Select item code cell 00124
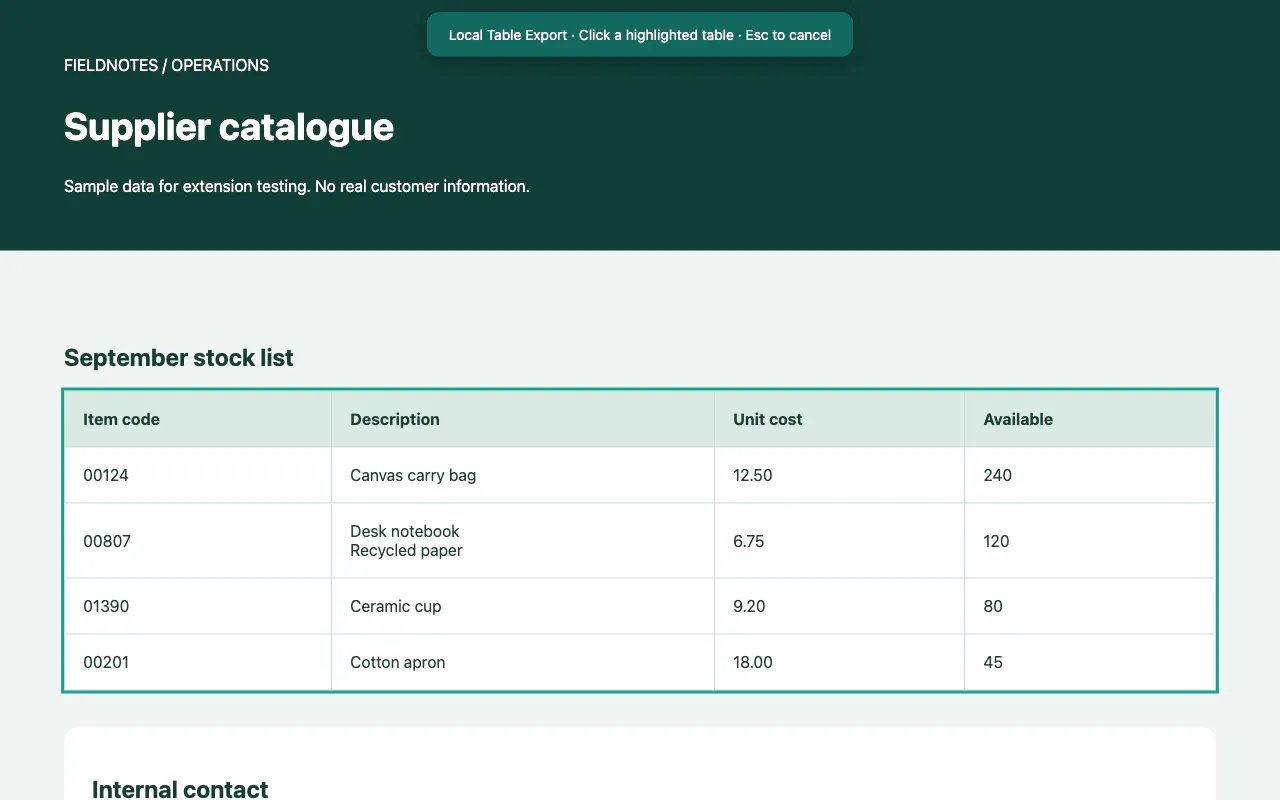Viewport: 1280px width, 800px height. (198, 475)
